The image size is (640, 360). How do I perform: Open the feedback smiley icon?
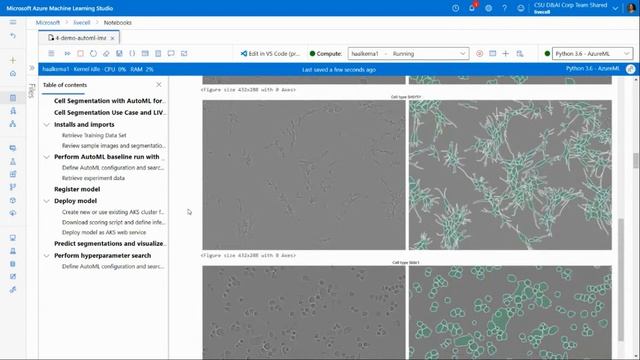click(x=520, y=8)
